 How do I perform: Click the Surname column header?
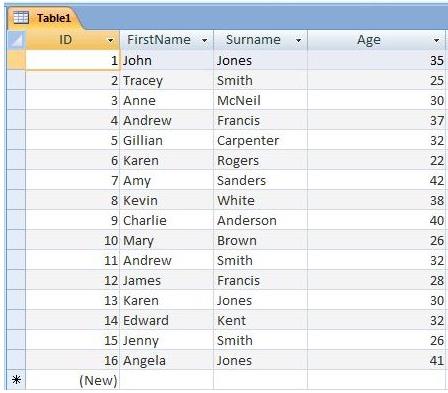click(x=260, y=40)
